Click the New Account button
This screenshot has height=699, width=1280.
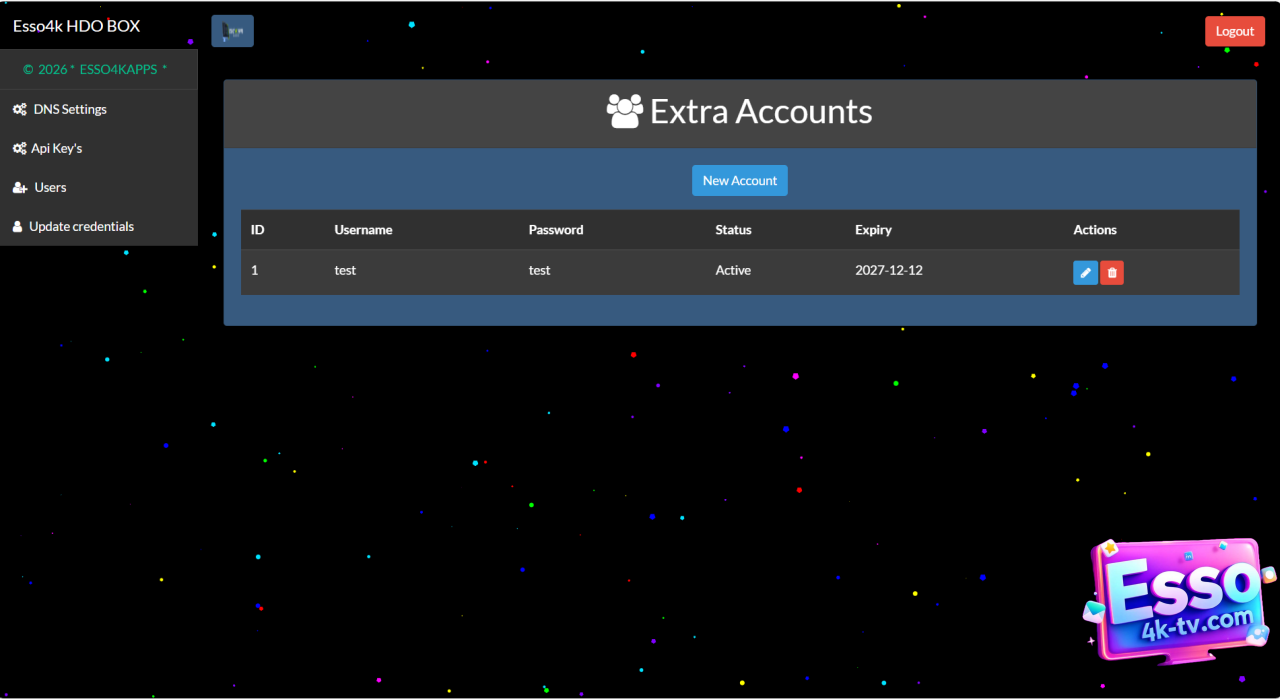(x=740, y=180)
